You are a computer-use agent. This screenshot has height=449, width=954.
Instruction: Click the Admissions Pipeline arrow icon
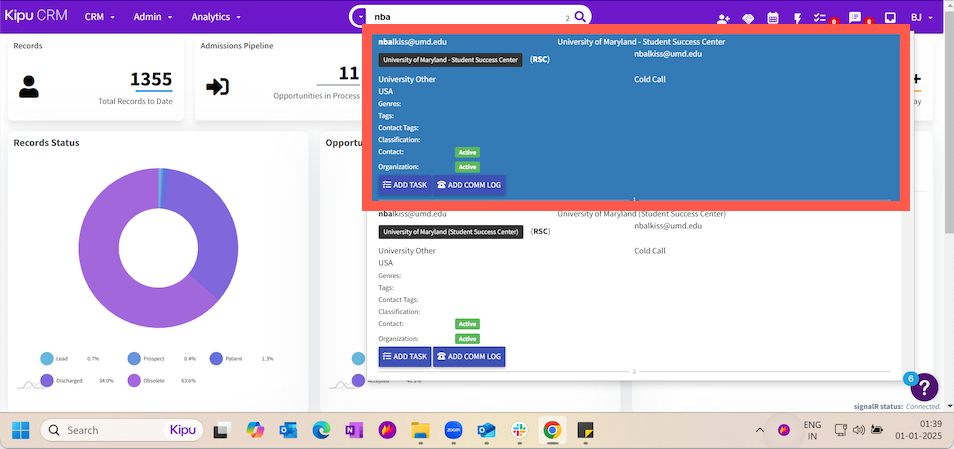tap(217, 87)
